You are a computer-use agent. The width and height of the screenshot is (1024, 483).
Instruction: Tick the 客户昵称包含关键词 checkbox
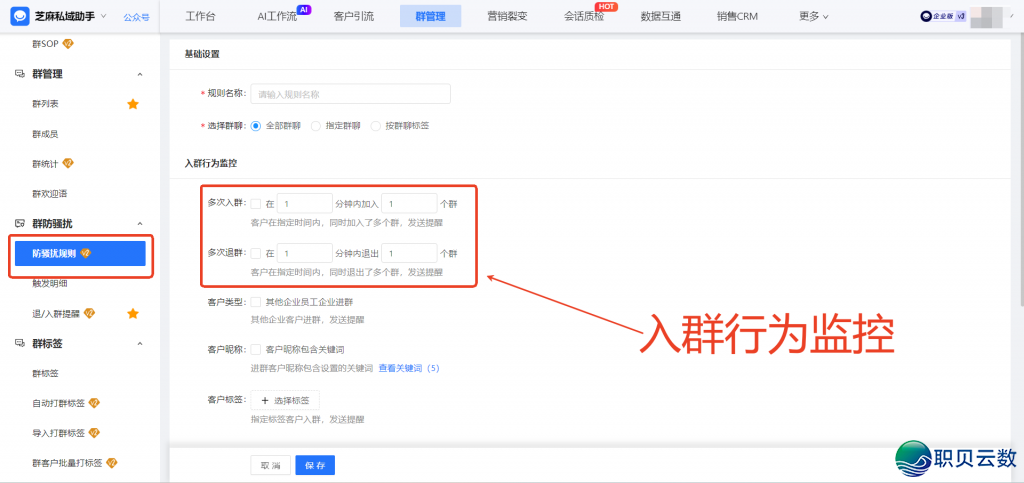click(x=256, y=350)
